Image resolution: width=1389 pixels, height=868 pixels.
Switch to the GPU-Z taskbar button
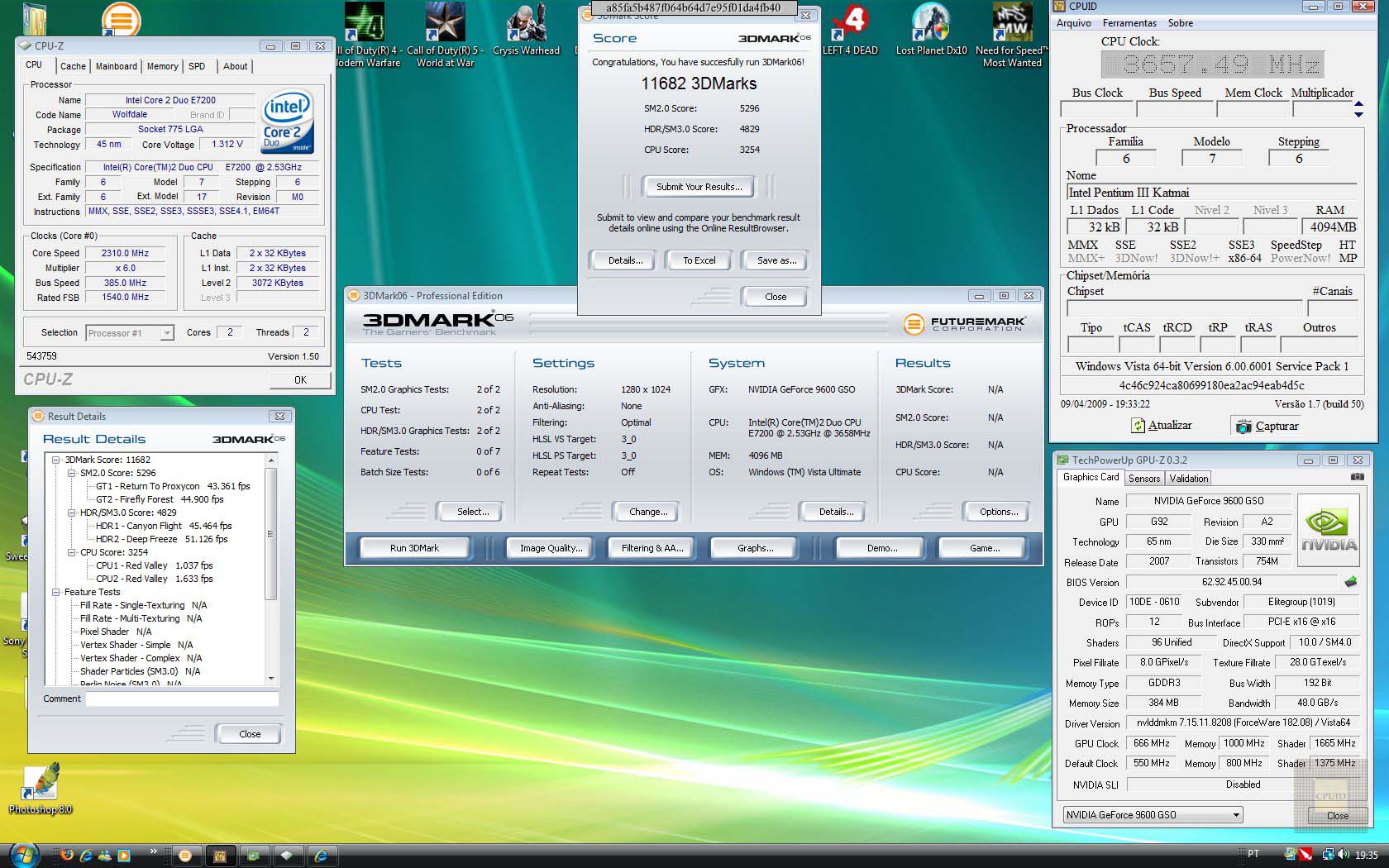pyautogui.click(x=253, y=856)
